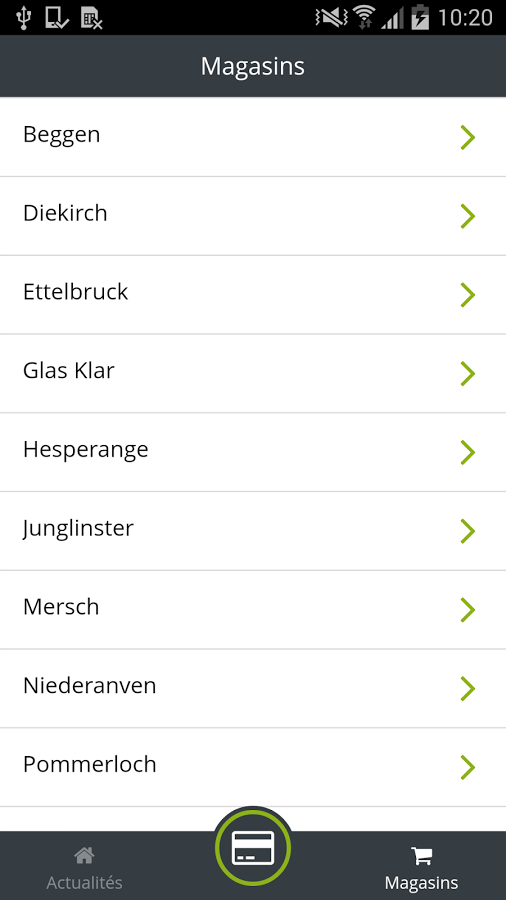The width and height of the screenshot is (506, 900).
Task: Tap the shopping cart icon
Action: click(422, 856)
